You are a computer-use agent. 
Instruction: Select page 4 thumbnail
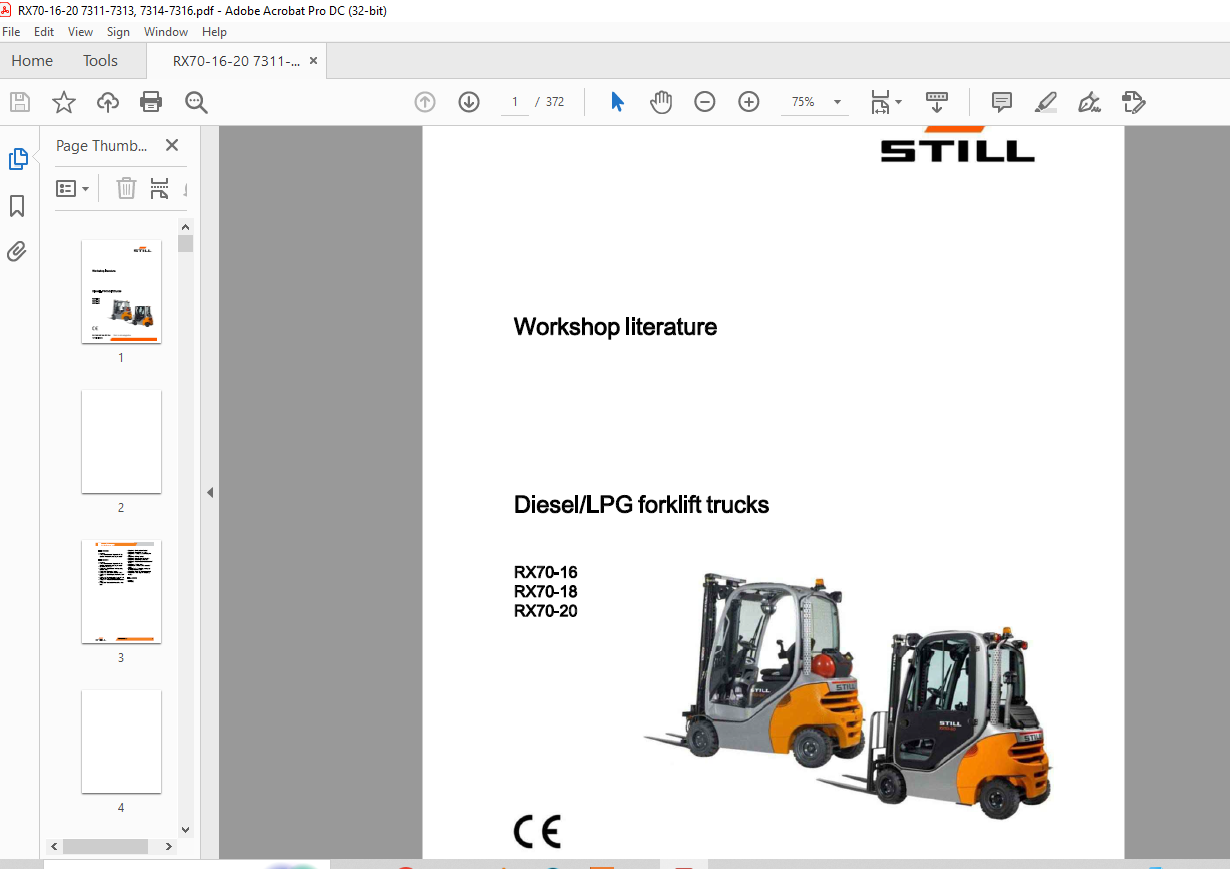pos(121,741)
